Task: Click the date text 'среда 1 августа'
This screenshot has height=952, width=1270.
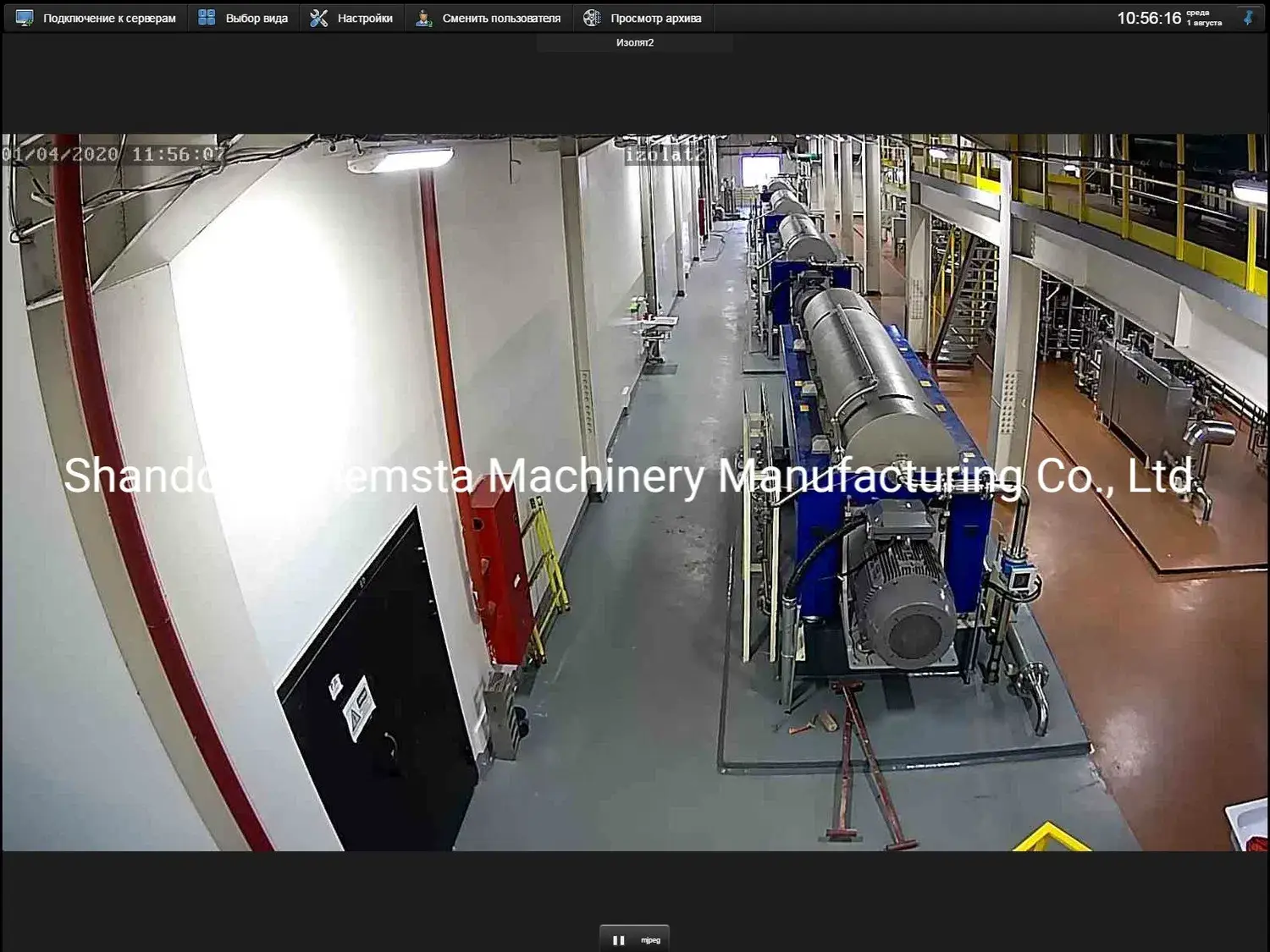Action: 1204,18
